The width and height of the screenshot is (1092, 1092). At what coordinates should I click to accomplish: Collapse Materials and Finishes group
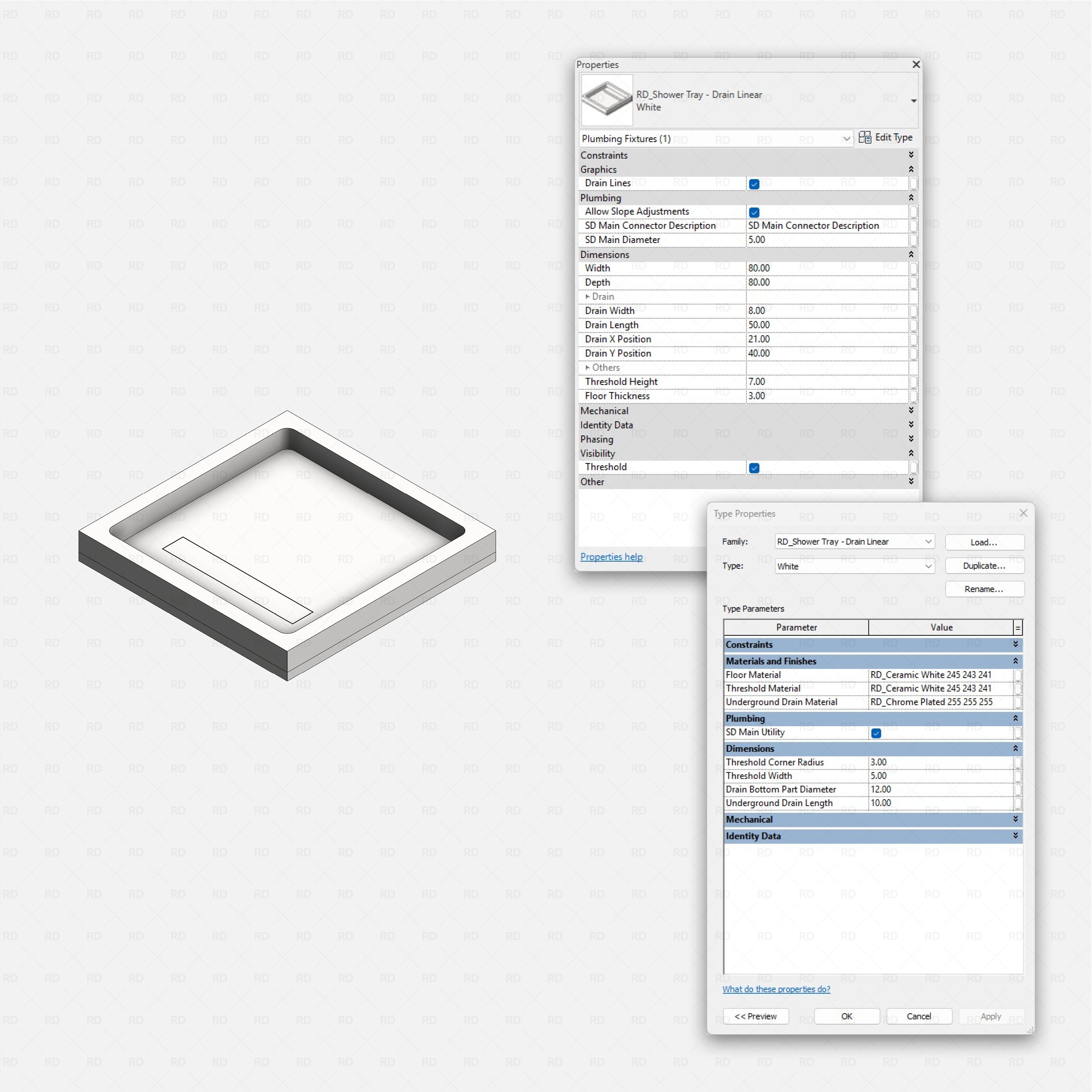[x=1016, y=661]
